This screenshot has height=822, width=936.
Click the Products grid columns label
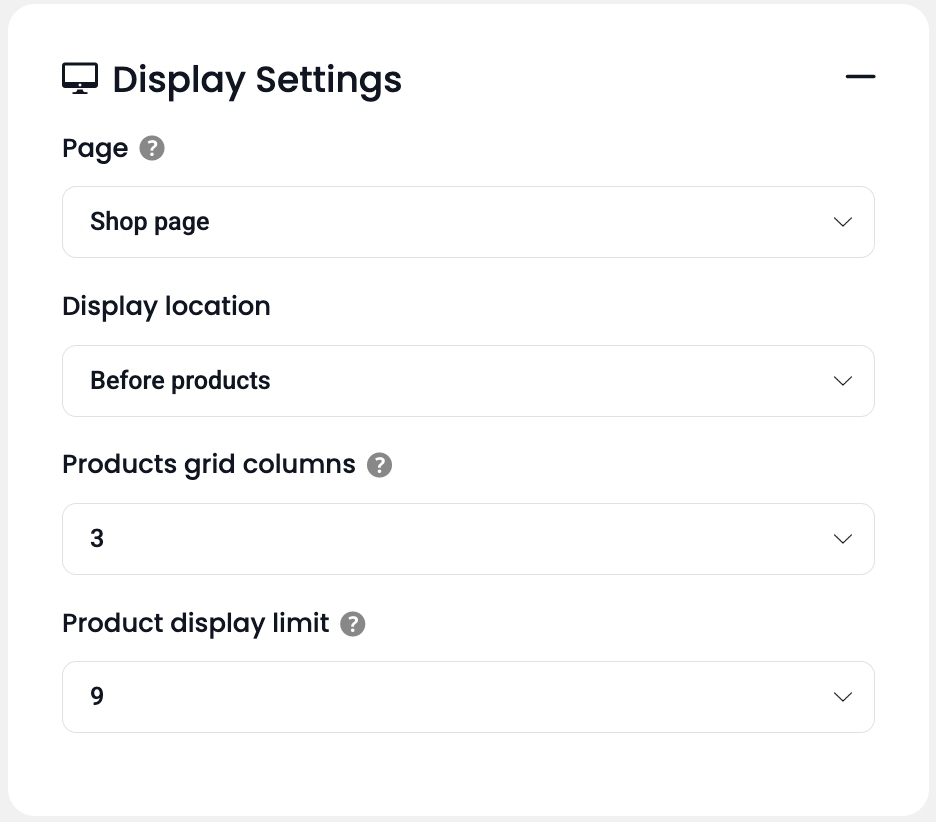(209, 465)
